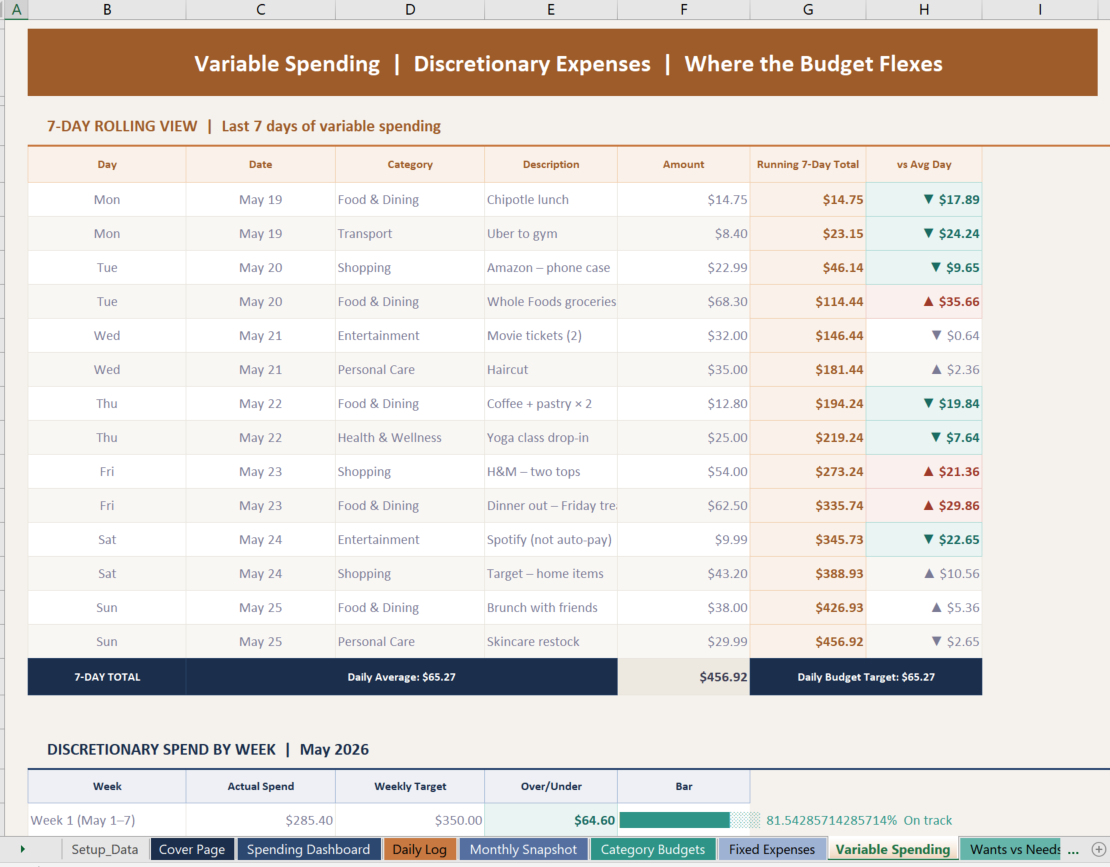The image size is (1110, 867).
Task: Select column F header
Action: (684, 10)
